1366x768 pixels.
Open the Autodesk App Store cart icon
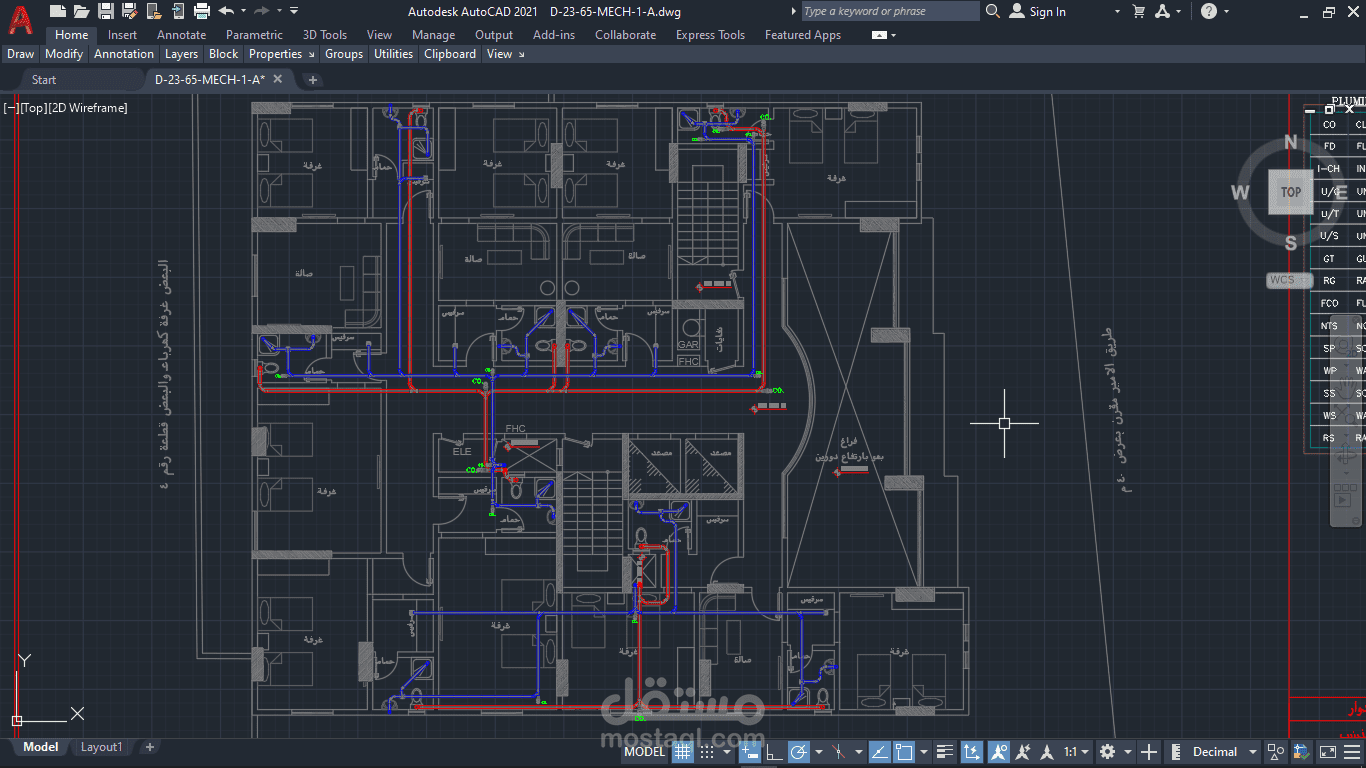[x=1139, y=11]
